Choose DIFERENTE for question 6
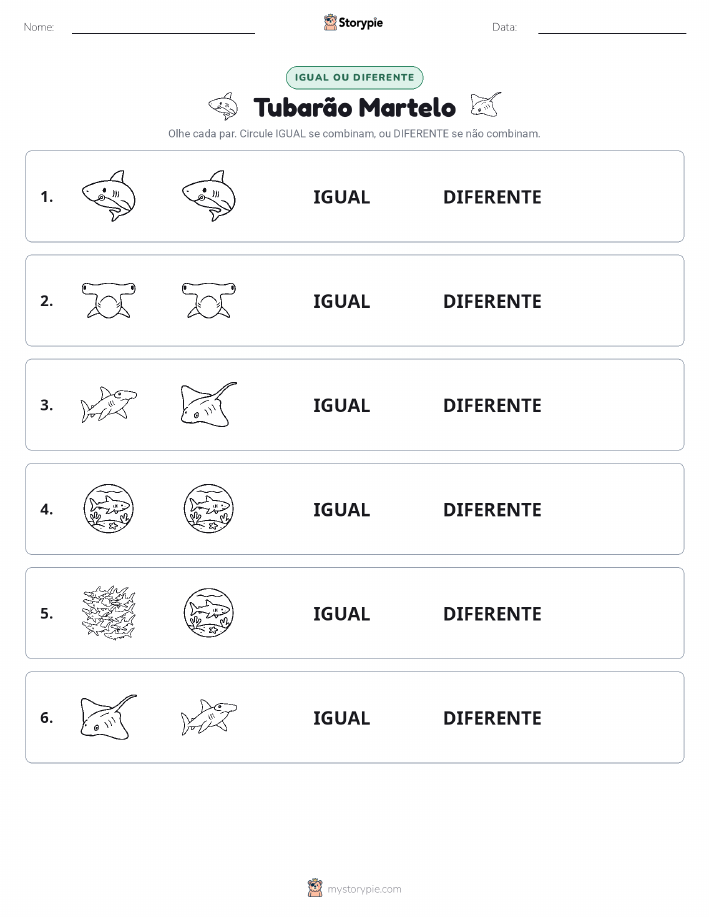709x917 pixels. pos(492,718)
